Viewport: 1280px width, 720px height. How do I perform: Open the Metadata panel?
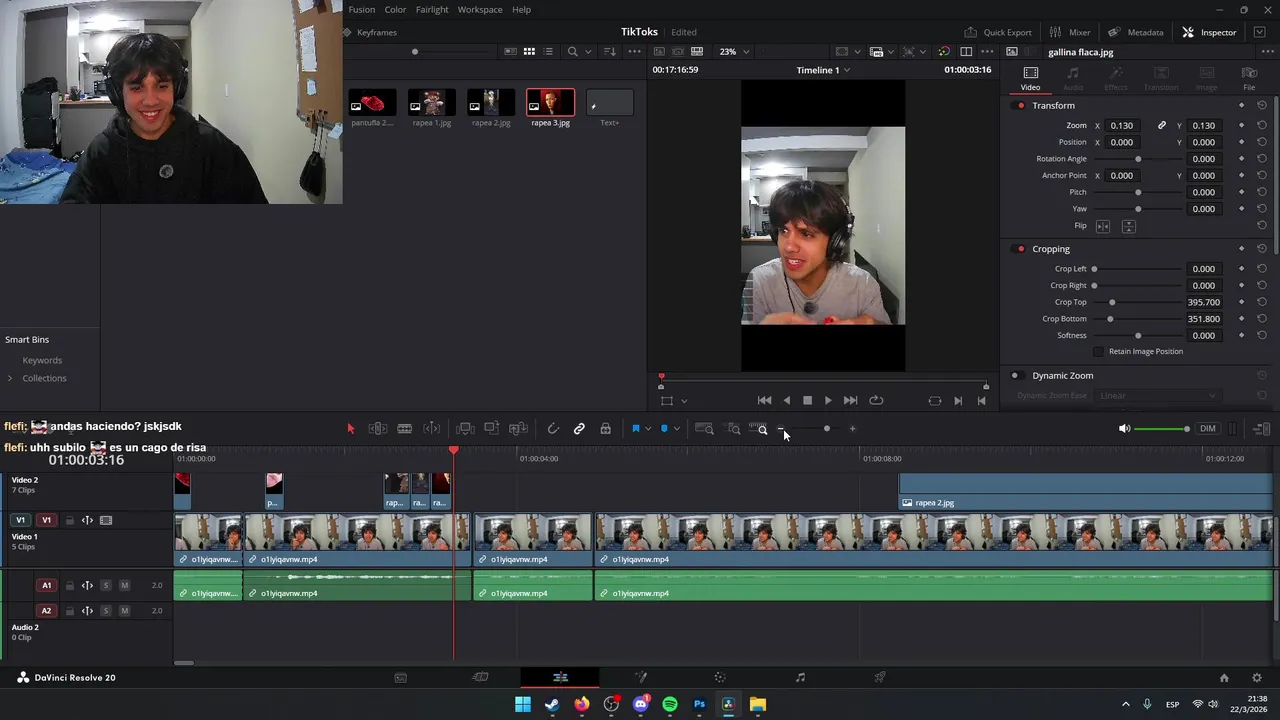point(1136,32)
